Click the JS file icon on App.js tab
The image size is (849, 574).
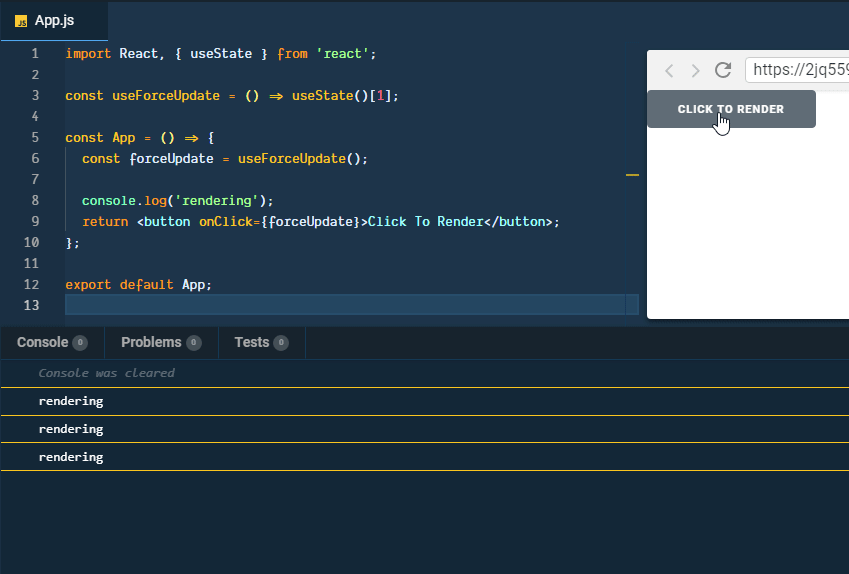pos(21,21)
